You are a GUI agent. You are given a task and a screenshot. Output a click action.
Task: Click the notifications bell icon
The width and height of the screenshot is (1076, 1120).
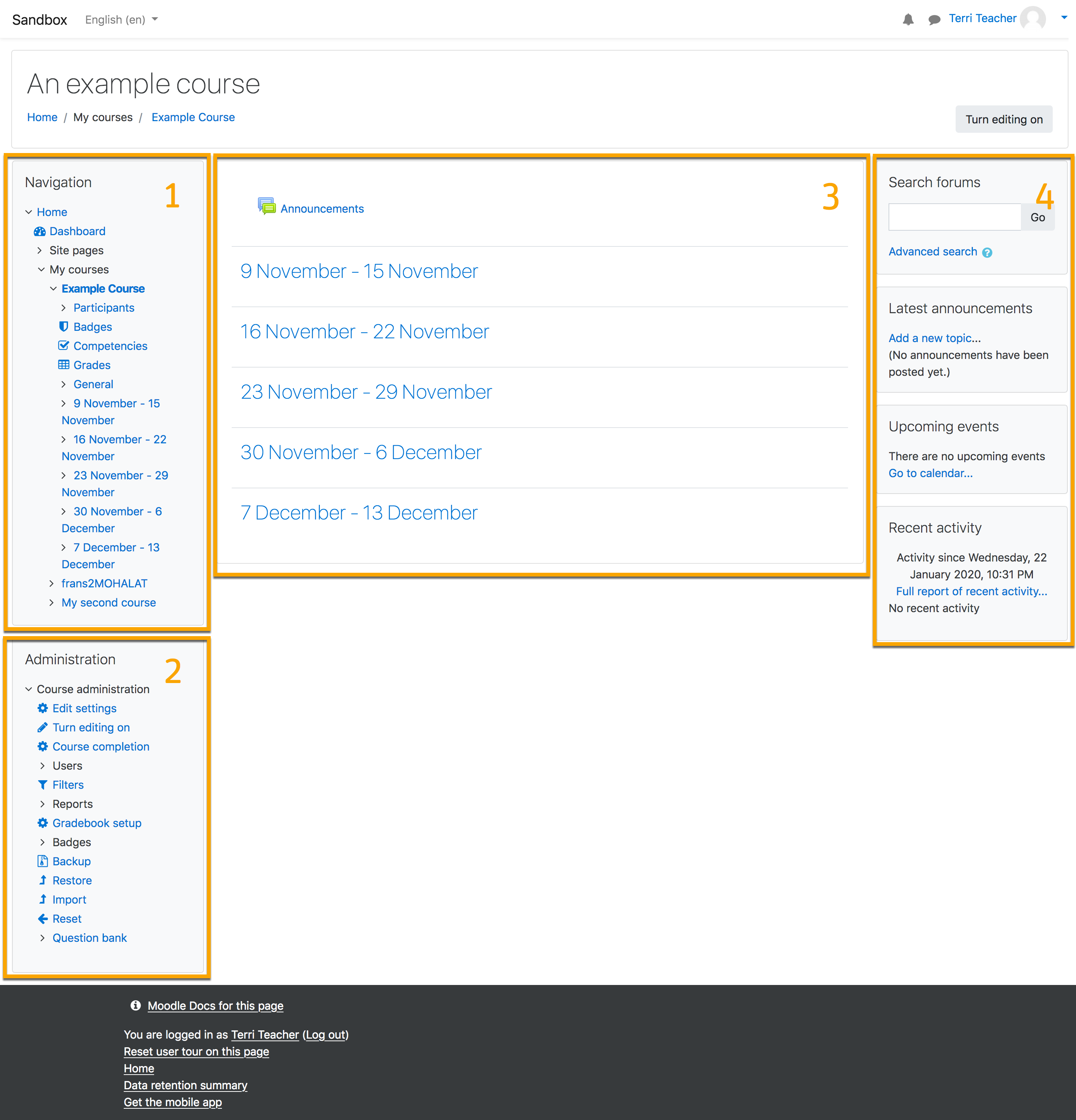click(908, 20)
